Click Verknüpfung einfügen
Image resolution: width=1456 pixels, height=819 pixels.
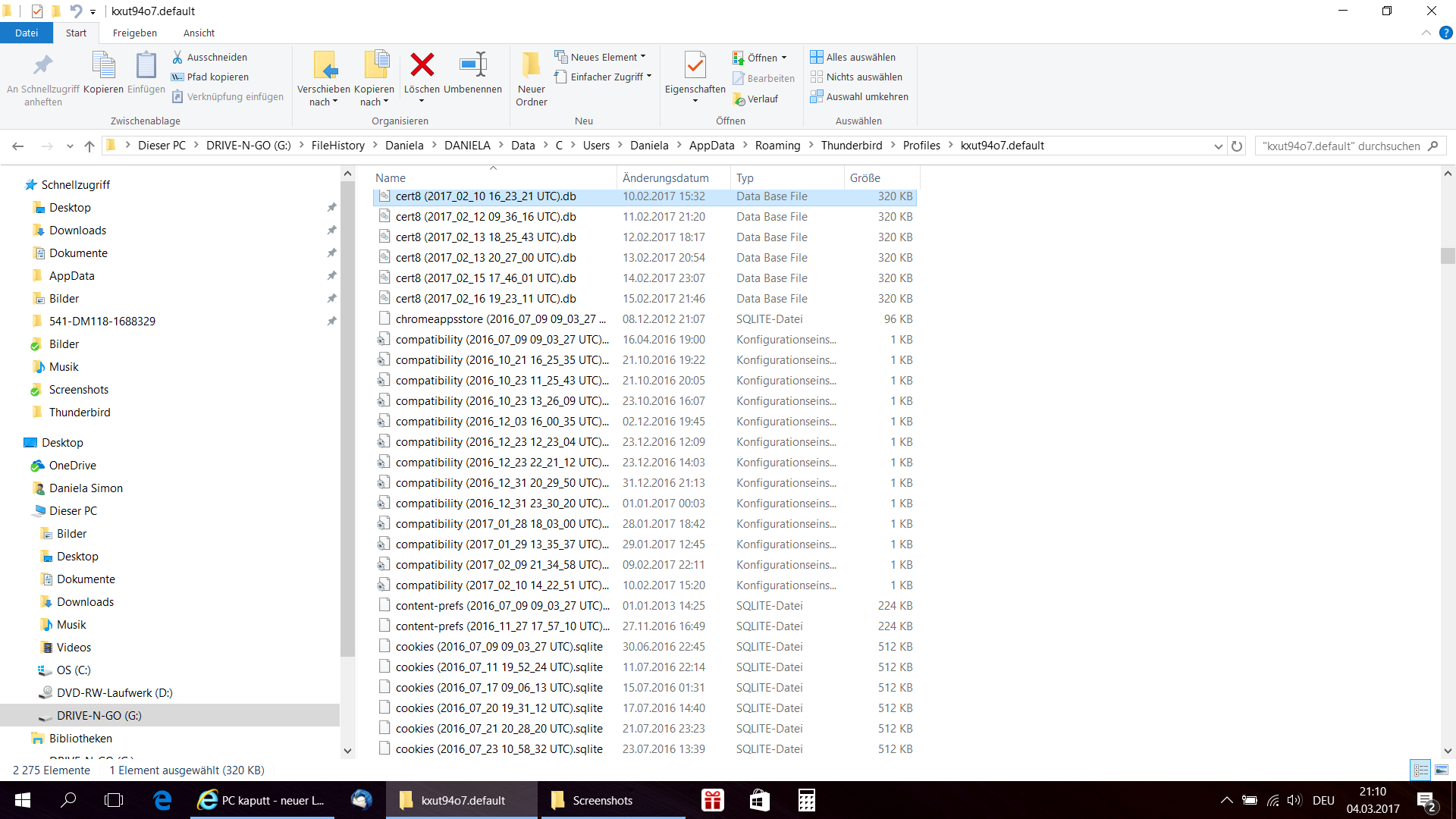(227, 96)
